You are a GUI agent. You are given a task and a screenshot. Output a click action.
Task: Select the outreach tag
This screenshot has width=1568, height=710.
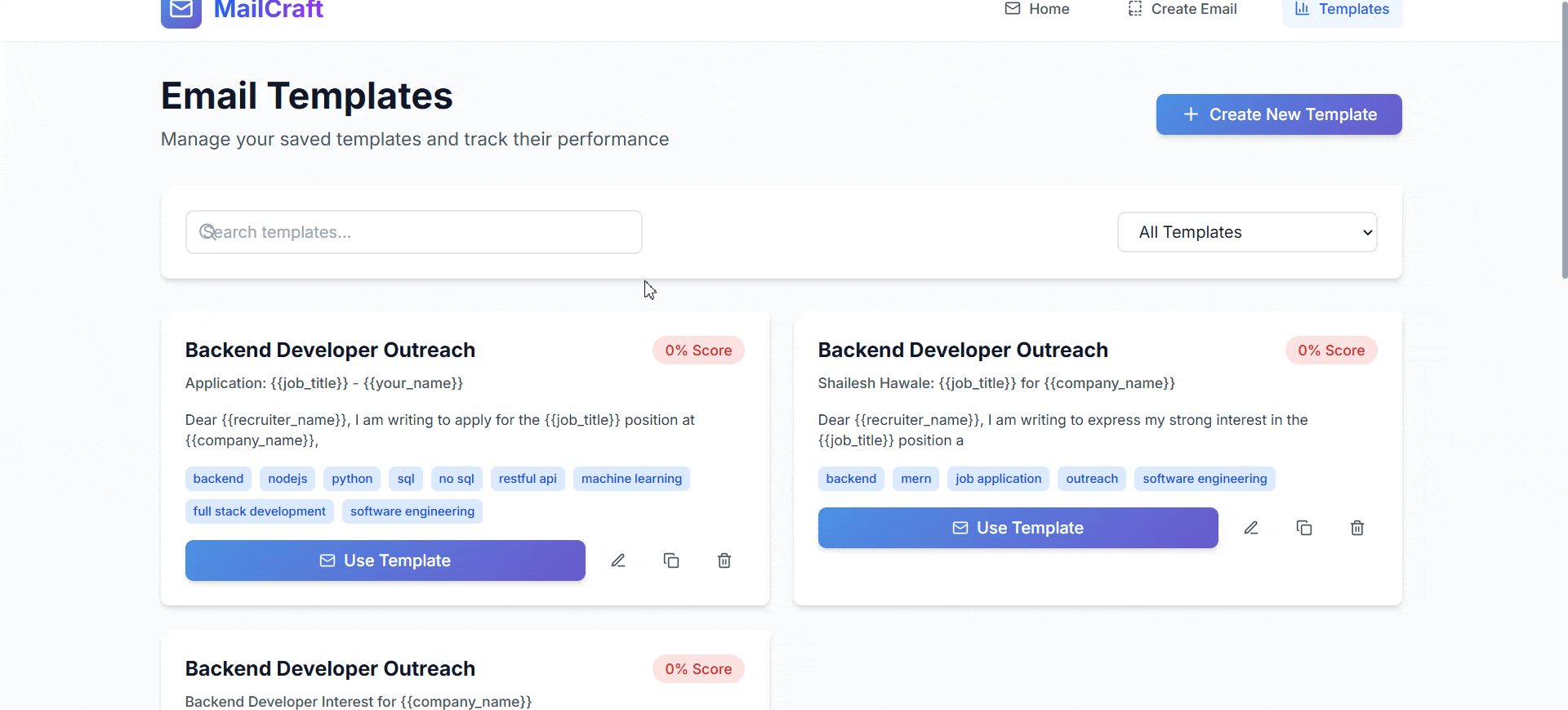click(x=1092, y=479)
